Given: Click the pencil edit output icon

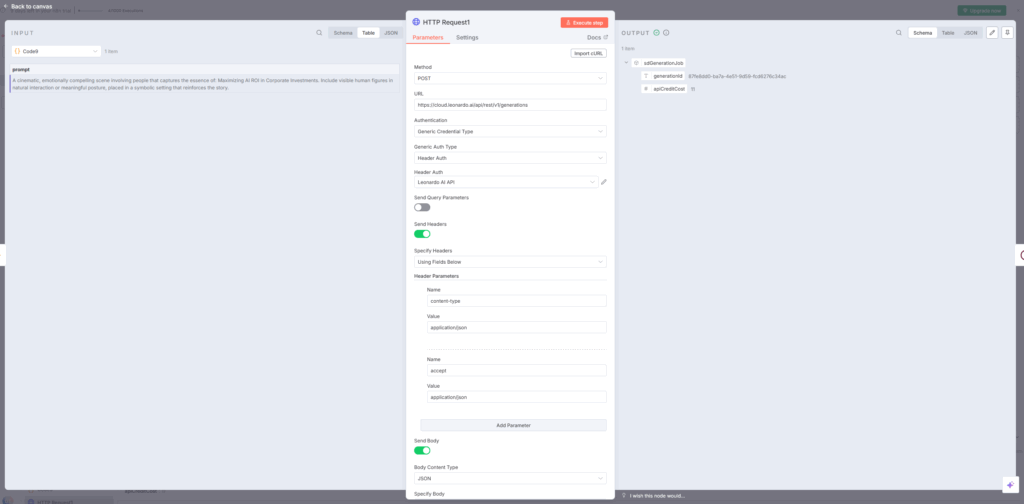Looking at the screenshot, I should tap(992, 33).
